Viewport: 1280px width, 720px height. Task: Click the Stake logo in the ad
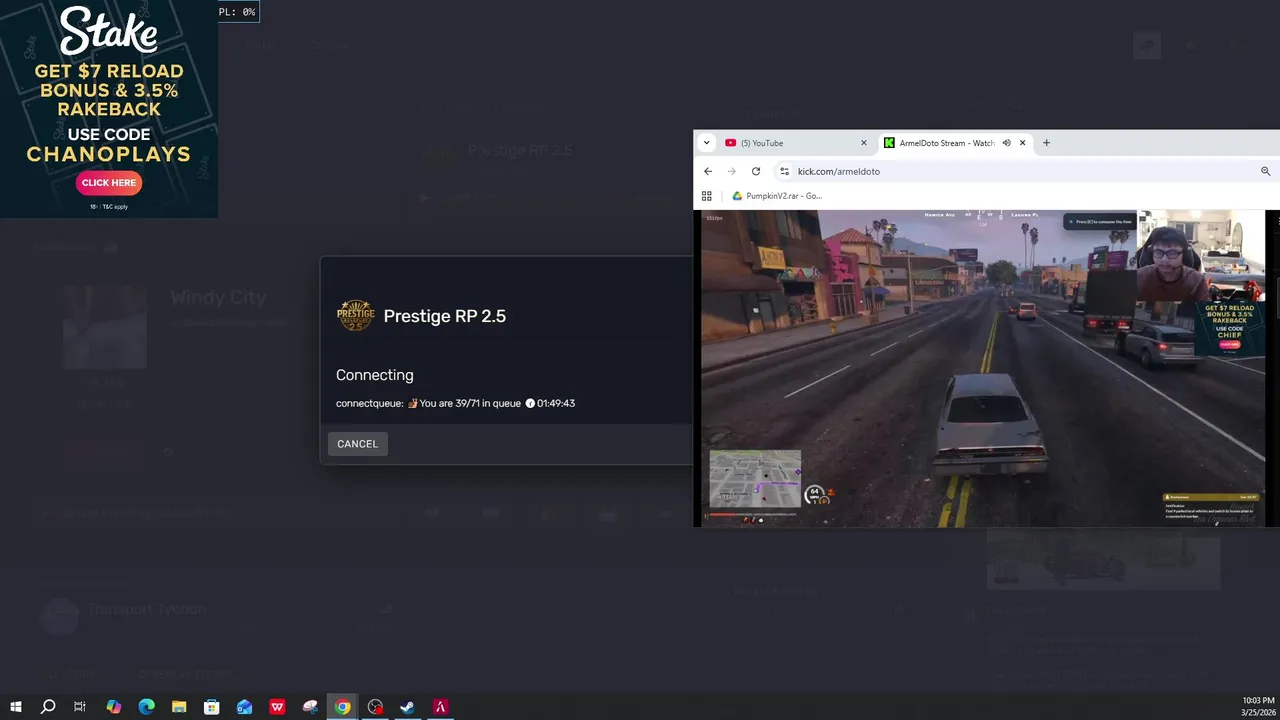click(x=109, y=31)
